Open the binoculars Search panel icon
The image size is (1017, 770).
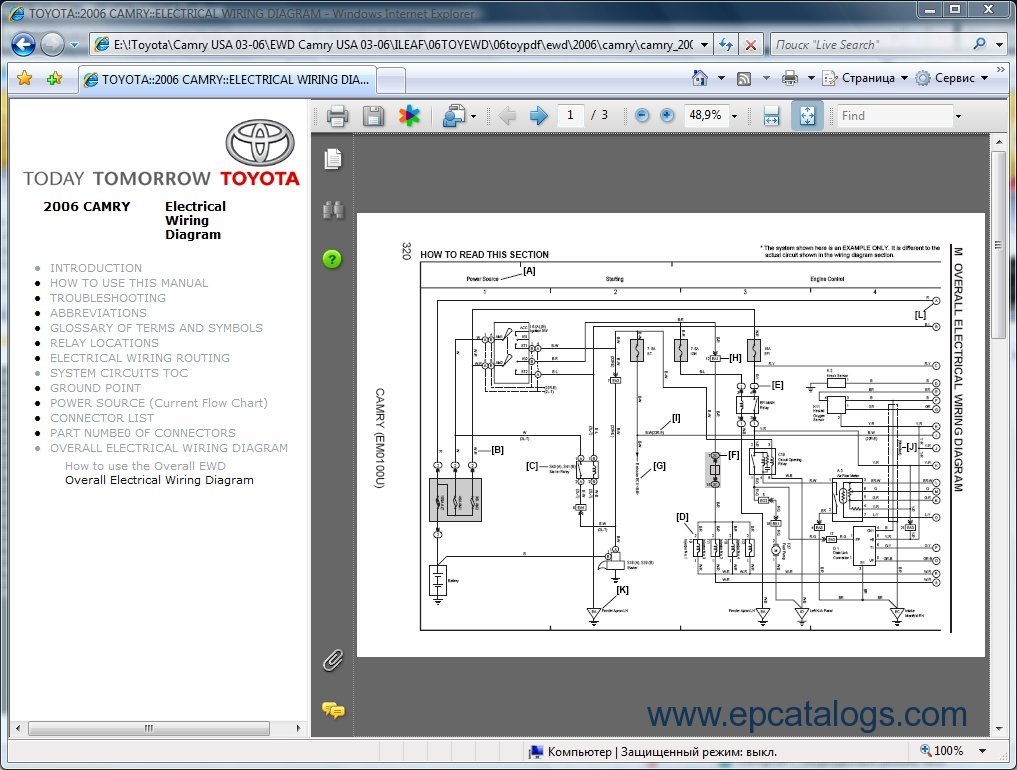[333, 210]
